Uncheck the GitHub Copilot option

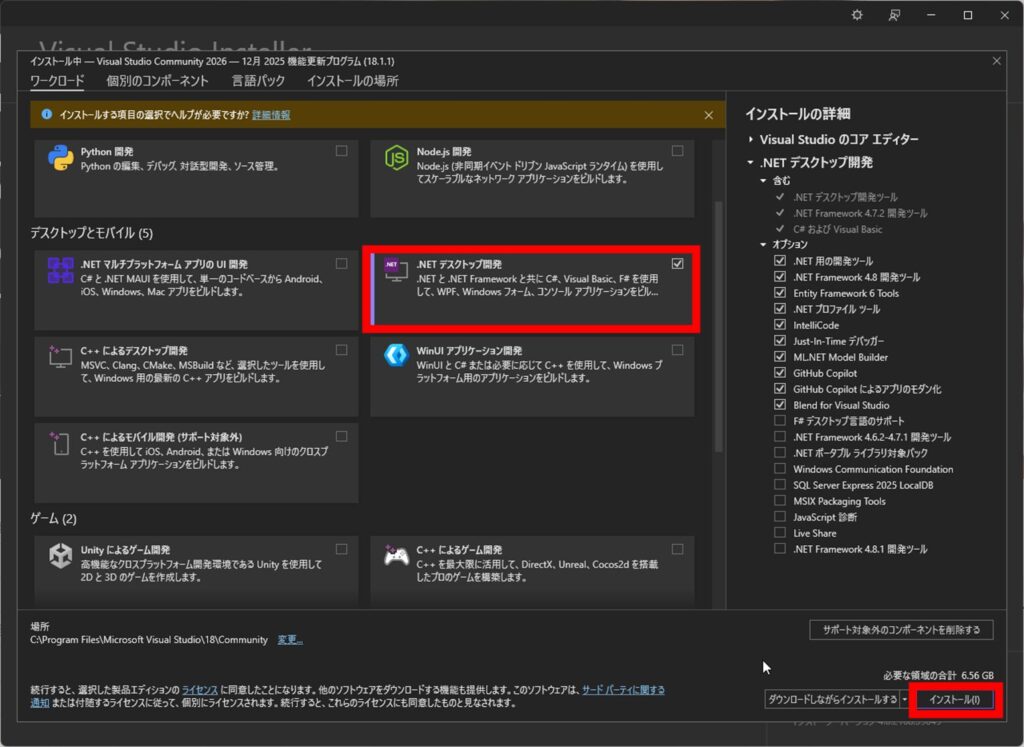[x=782, y=373]
